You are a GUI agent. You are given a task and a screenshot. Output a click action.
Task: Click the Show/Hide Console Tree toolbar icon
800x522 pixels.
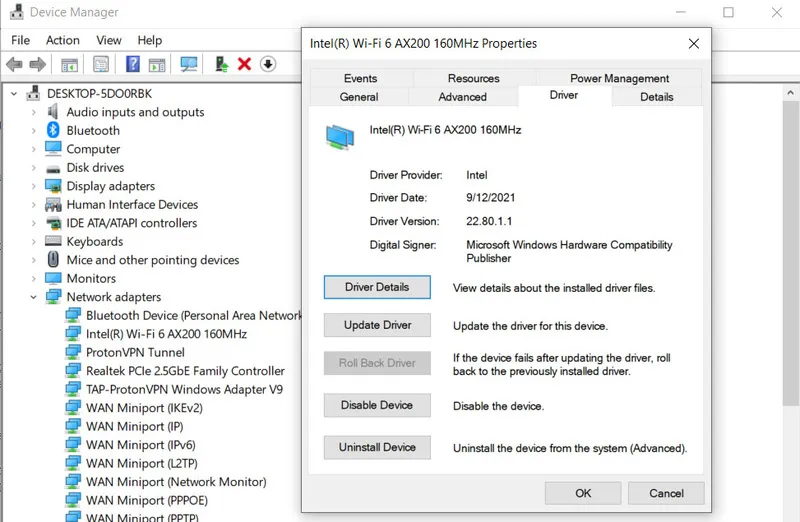click(69, 64)
